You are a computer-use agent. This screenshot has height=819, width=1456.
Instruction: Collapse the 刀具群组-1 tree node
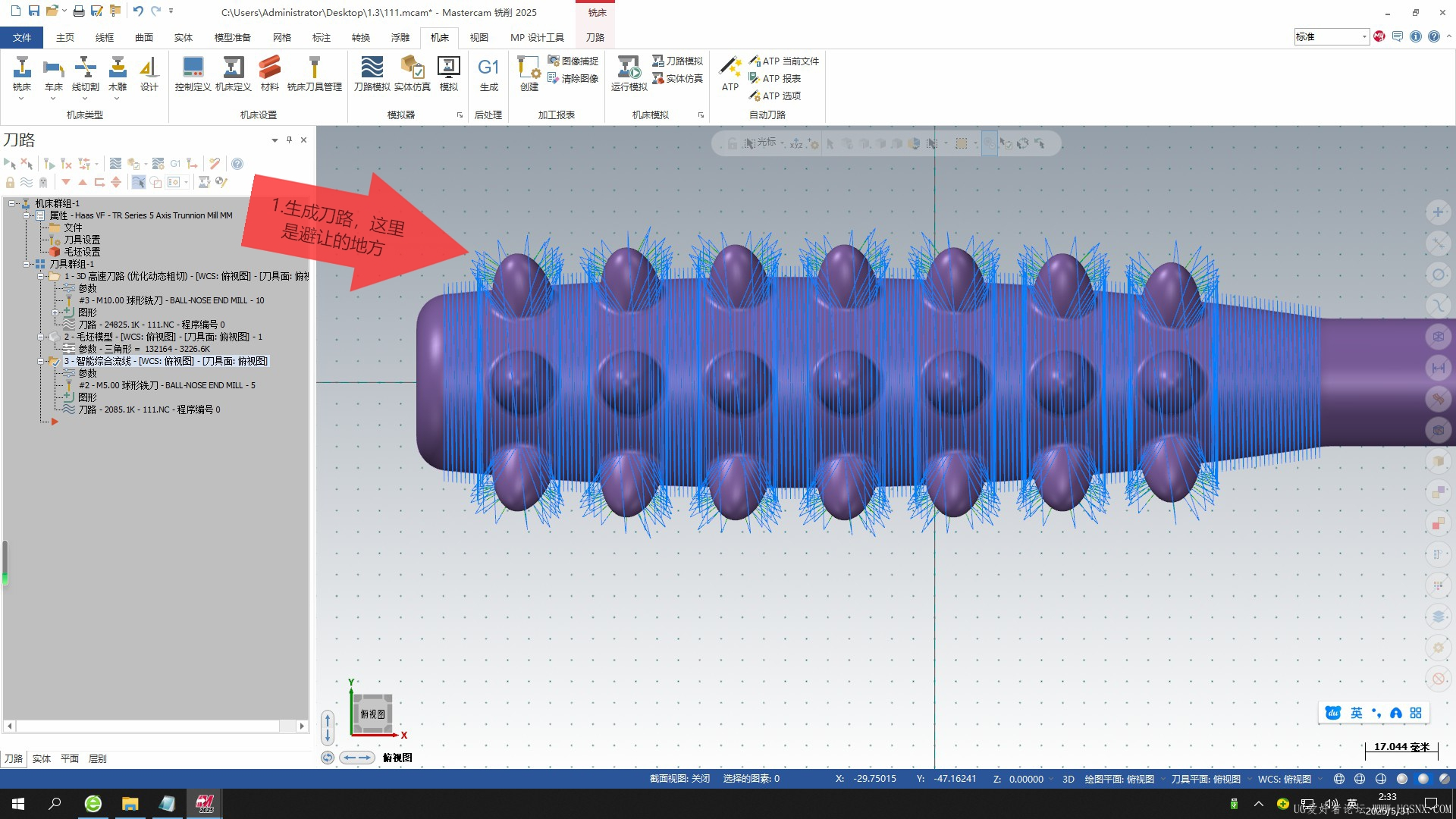[x=26, y=264]
